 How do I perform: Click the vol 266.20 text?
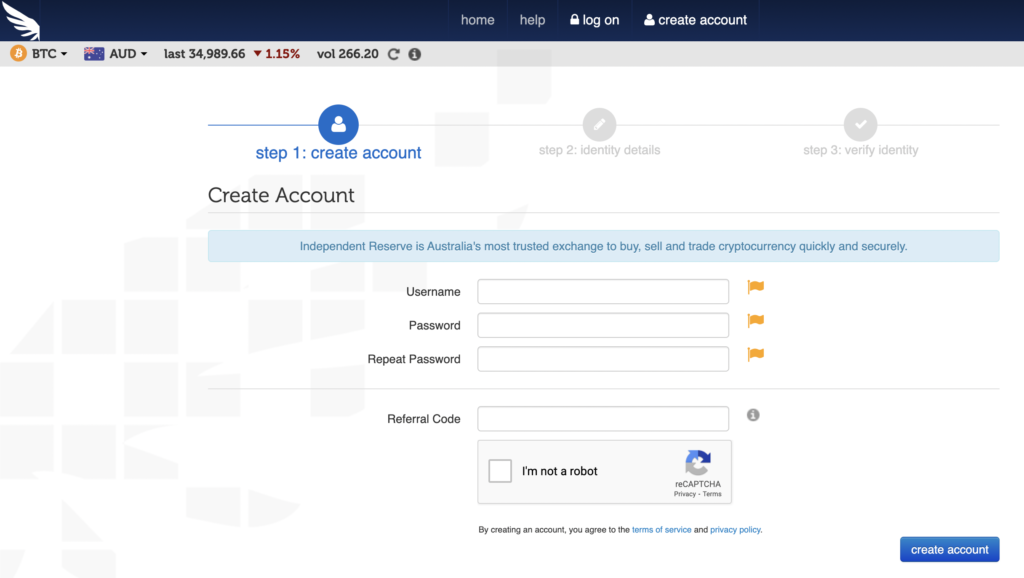tap(347, 54)
